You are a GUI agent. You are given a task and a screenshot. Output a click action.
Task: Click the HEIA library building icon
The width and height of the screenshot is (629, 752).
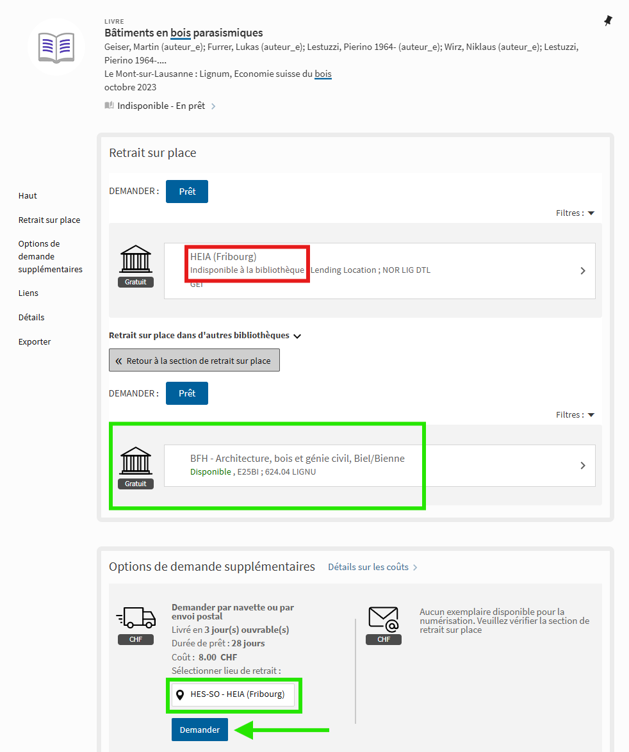pyautogui.click(x=136, y=258)
